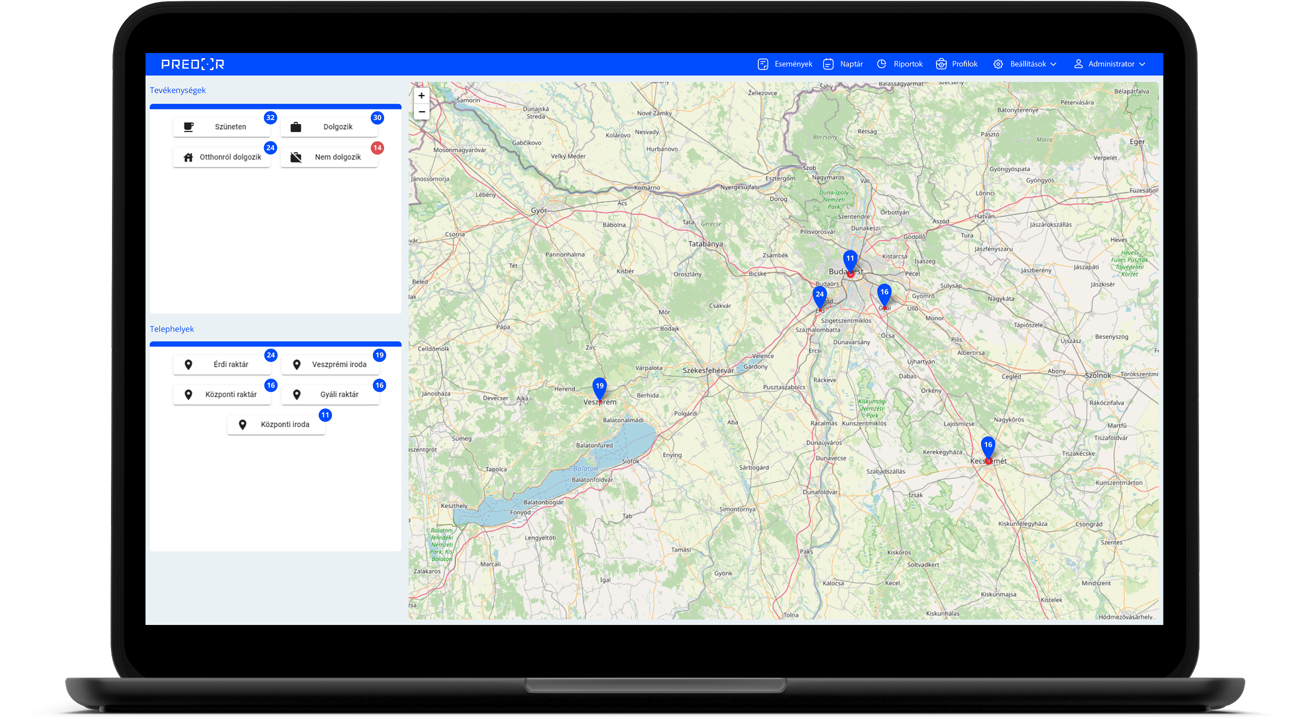Select the Központi raktár site button
Viewport: 1312px width, 720px height.
[x=221, y=395]
